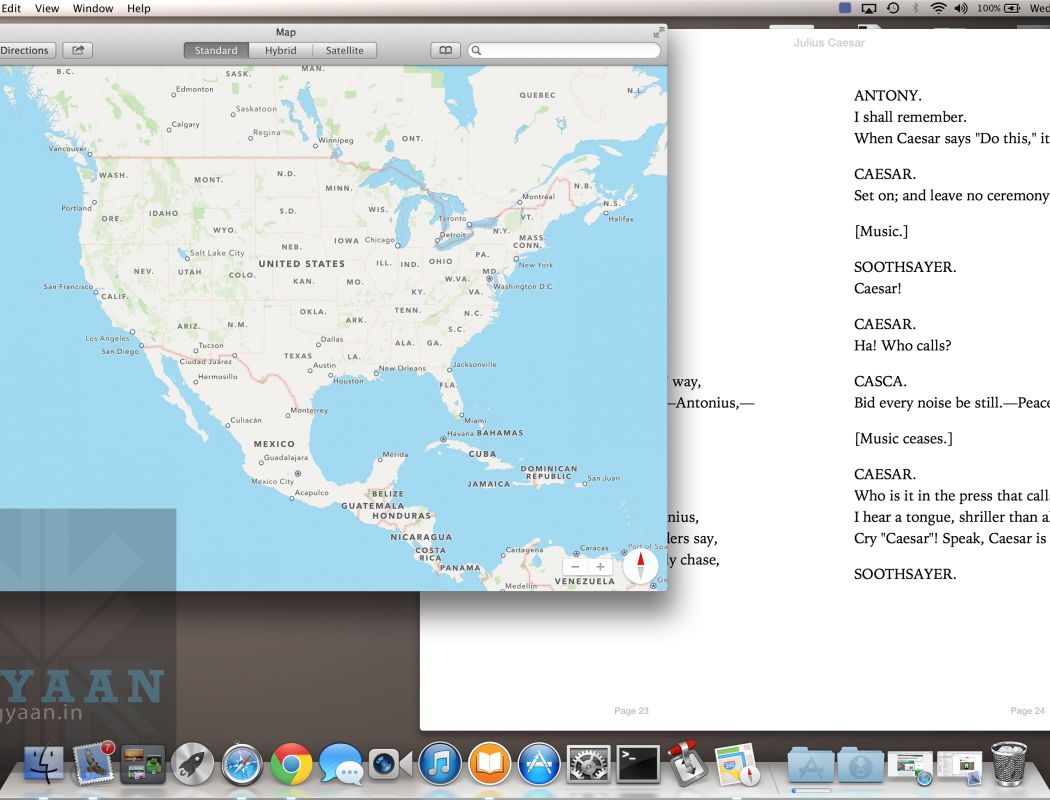Open the Help menu

point(139,8)
